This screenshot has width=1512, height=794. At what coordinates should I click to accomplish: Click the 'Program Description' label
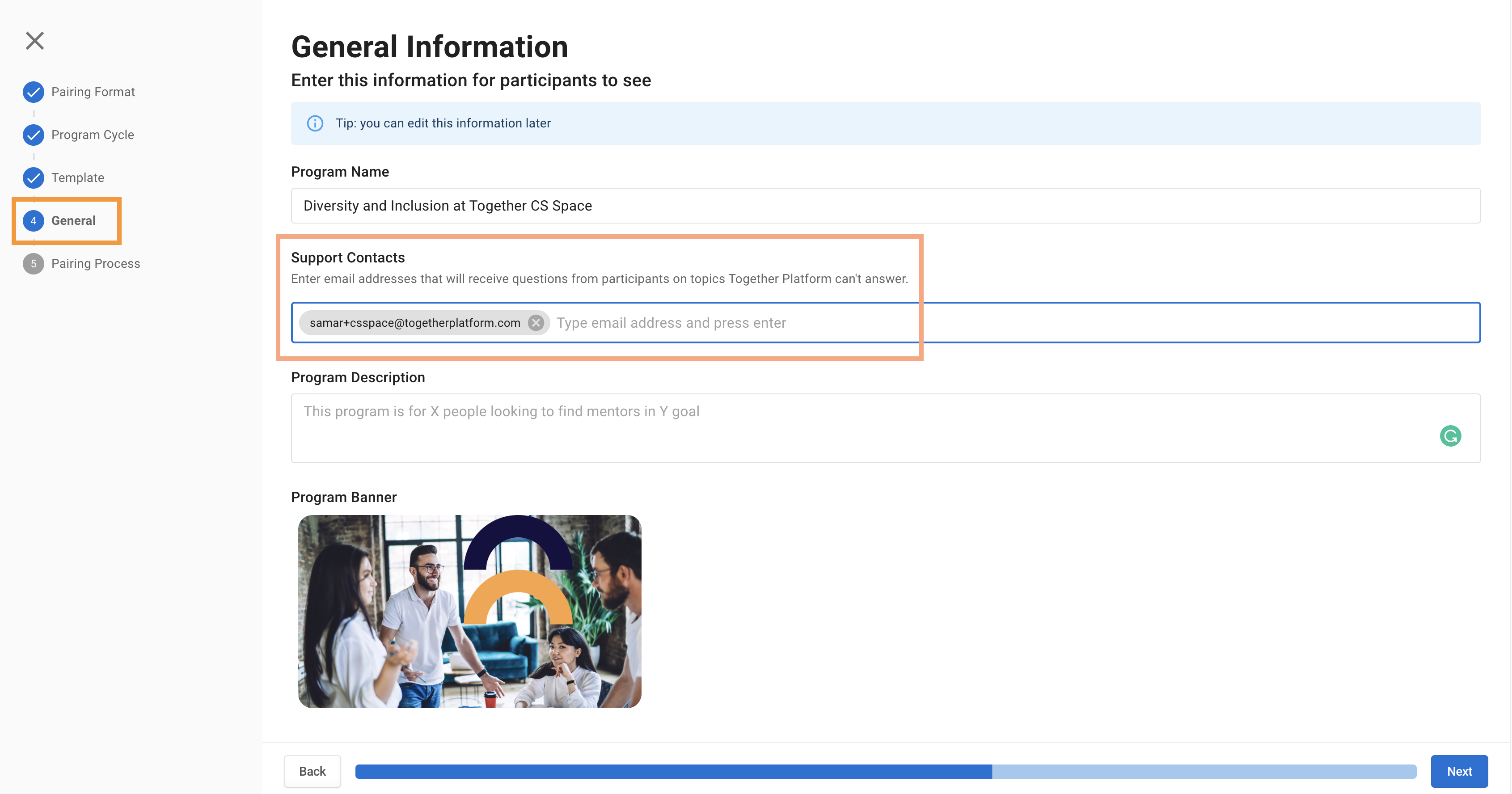(x=358, y=377)
